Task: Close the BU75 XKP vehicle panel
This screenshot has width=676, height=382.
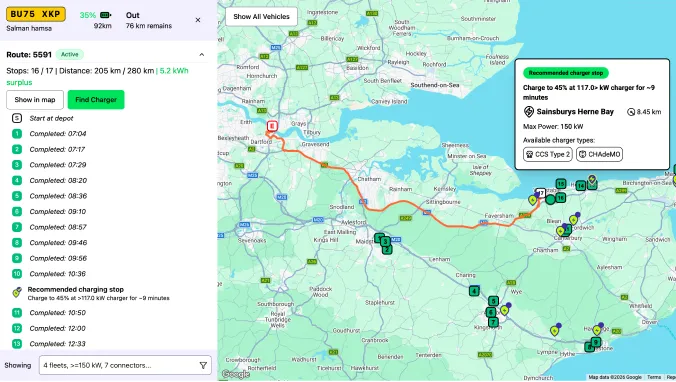Action: pyautogui.click(x=198, y=20)
